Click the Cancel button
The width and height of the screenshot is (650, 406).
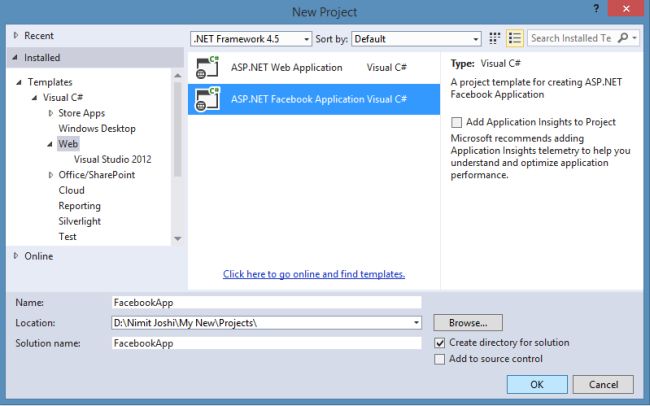click(603, 384)
